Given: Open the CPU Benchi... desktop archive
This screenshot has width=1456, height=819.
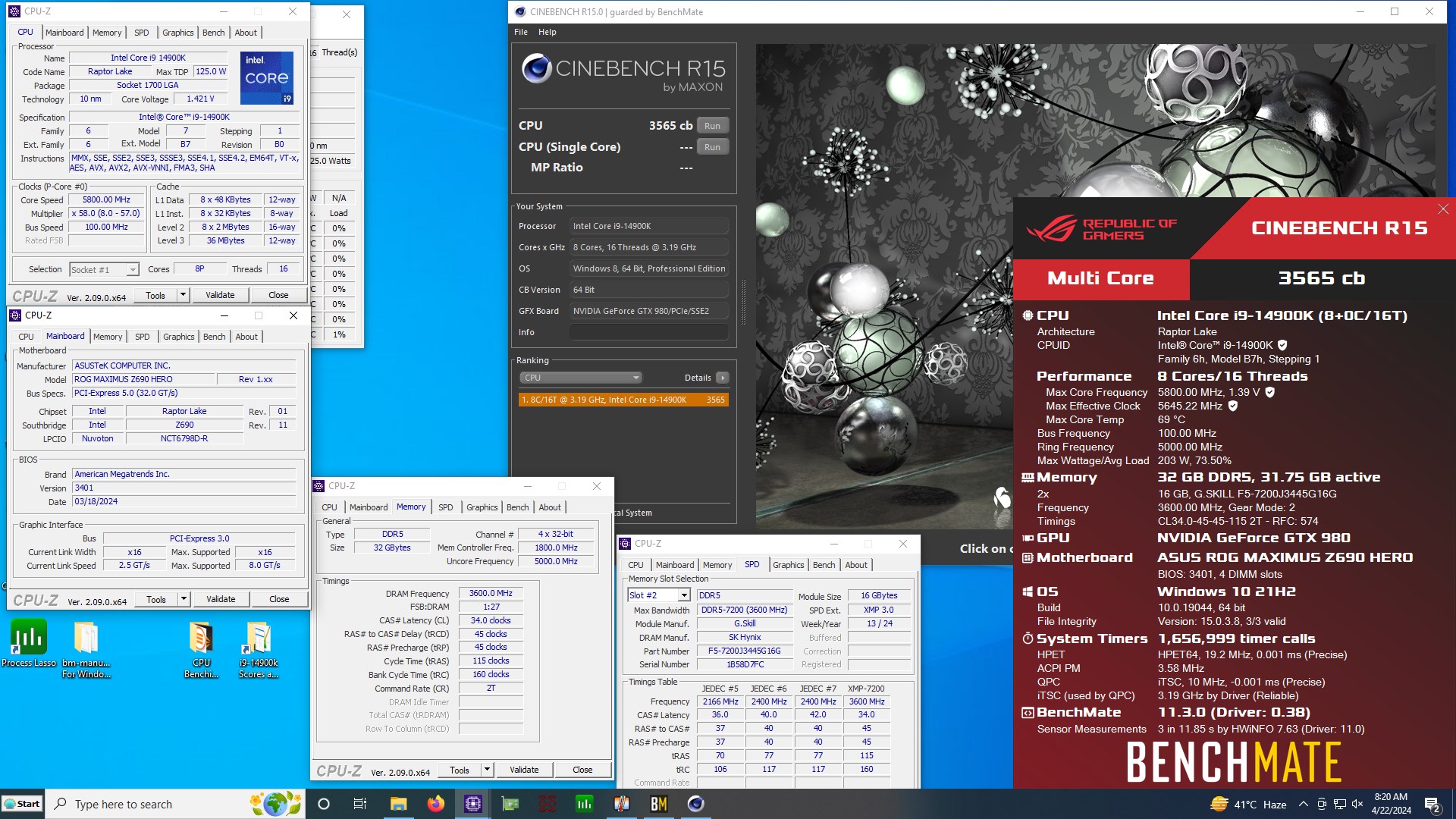Looking at the screenshot, I should [x=201, y=648].
